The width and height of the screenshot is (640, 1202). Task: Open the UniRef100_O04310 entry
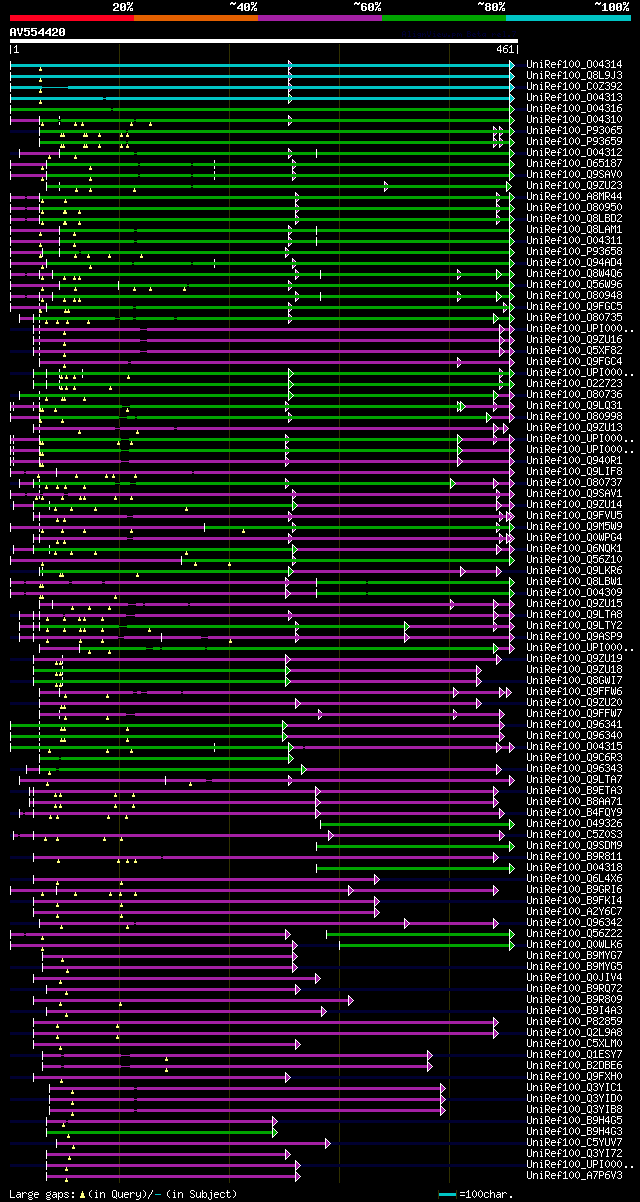coord(574,119)
